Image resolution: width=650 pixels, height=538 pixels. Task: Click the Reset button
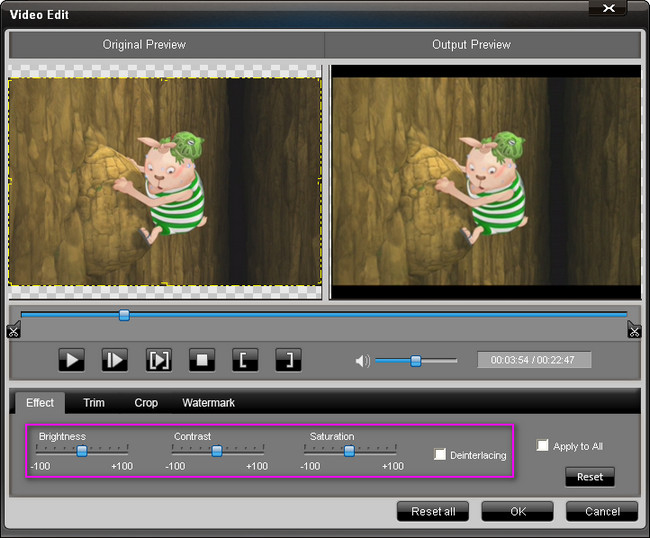(x=590, y=477)
